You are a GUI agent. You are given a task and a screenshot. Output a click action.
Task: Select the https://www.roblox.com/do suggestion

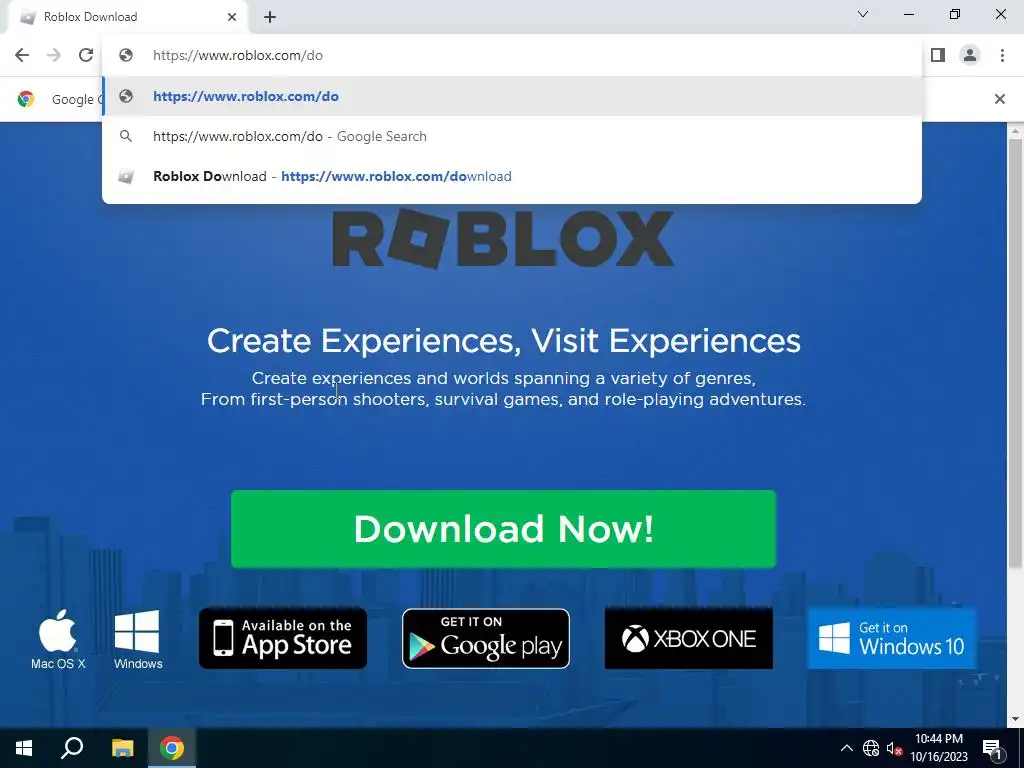pyautogui.click(x=512, y=96)
